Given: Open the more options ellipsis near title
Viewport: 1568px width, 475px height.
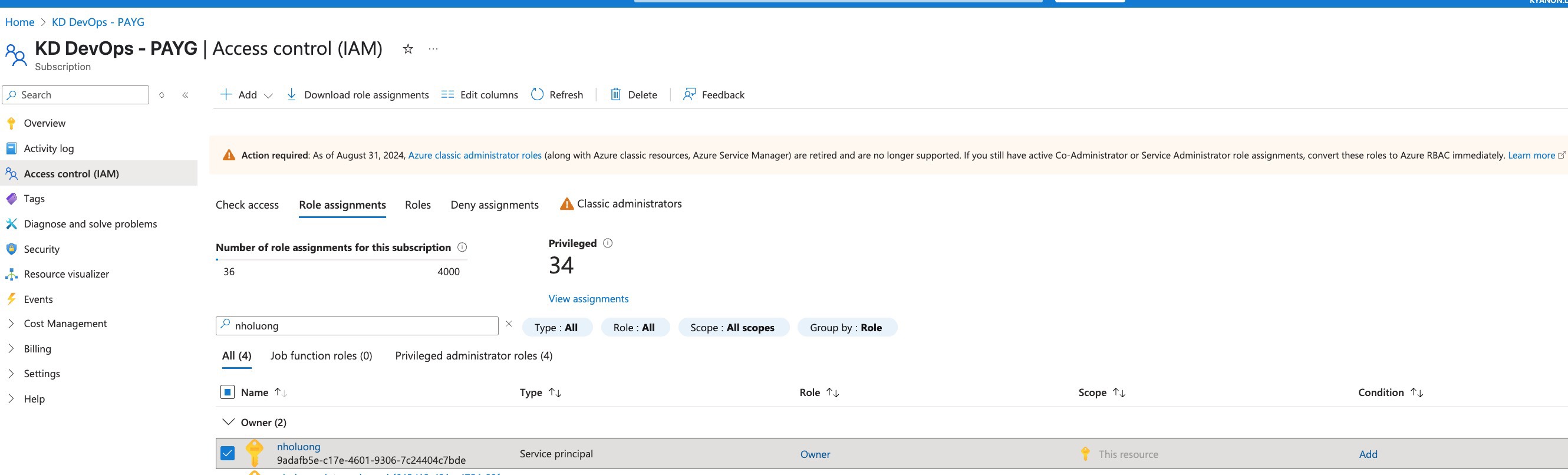Looking at the screenshot, I should point(433,49).
